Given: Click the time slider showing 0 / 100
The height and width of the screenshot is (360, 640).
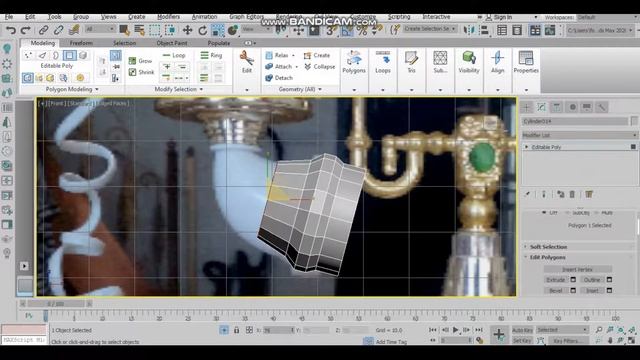Looking at the screenshot, I should coord(56,304).
